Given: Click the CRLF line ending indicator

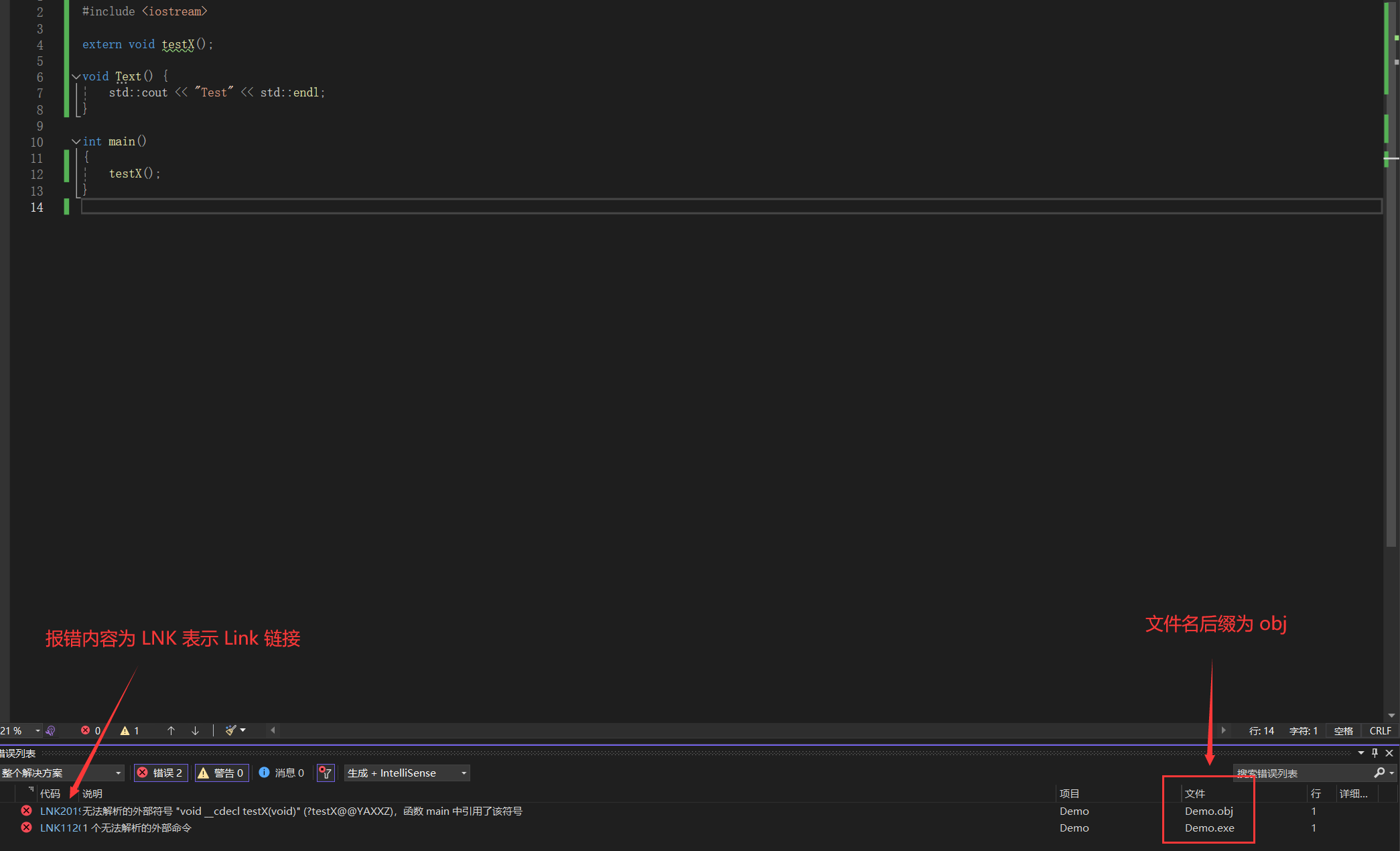Looking at the screenshot, I should coord(1380,730).
